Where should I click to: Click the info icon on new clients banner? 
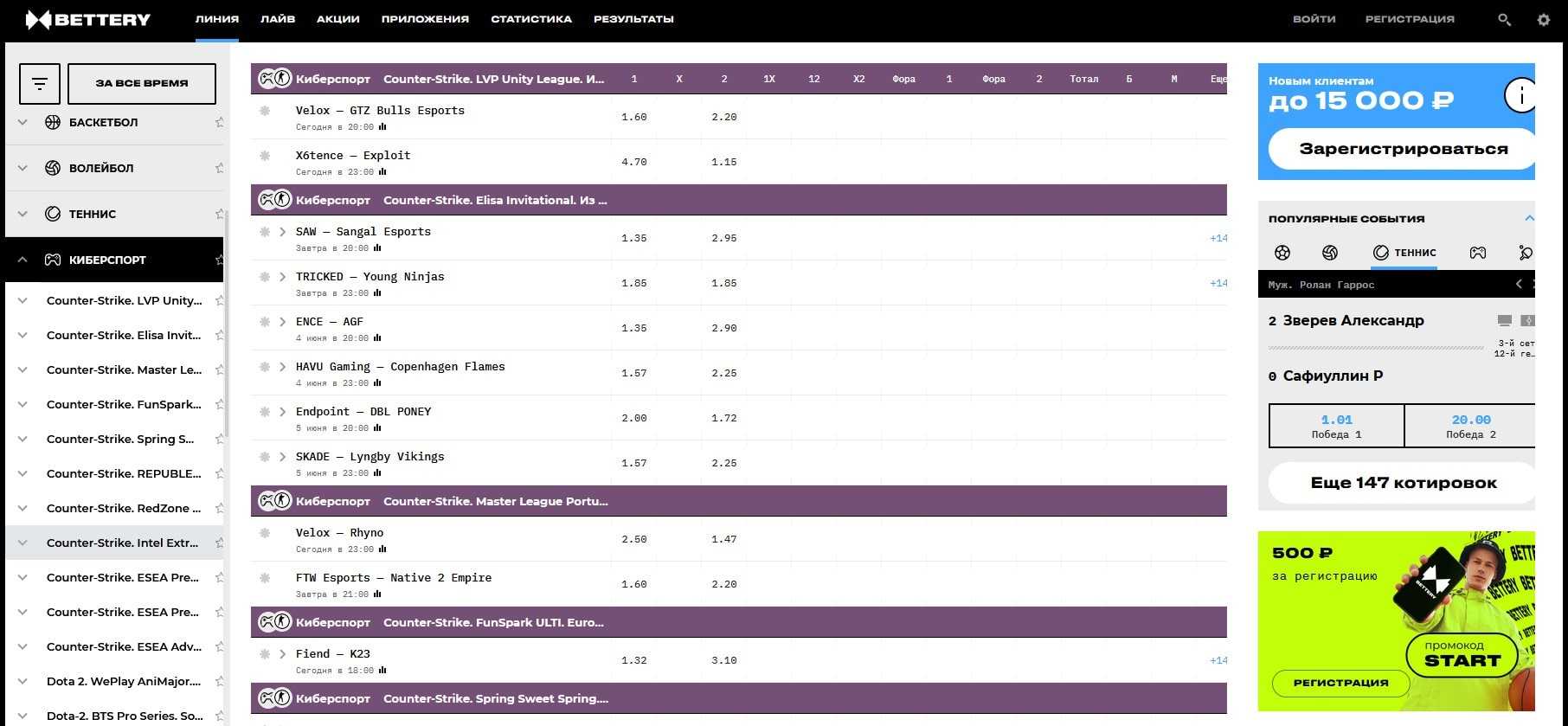tap(1520, 94)
